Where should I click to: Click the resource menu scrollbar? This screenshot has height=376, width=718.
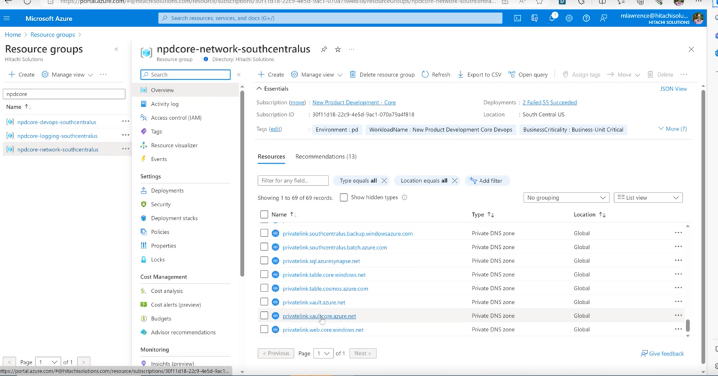point(242,183)
